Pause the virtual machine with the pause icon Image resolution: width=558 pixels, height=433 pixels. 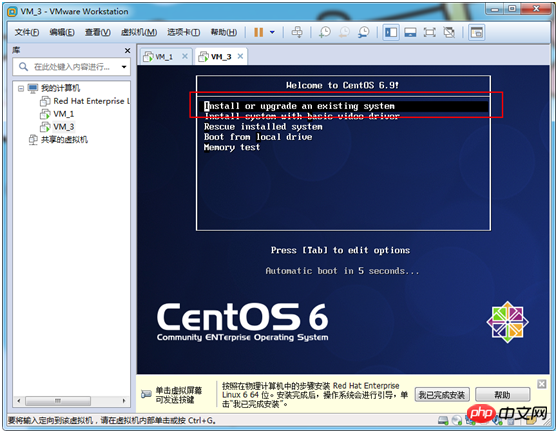coord(259,32)
